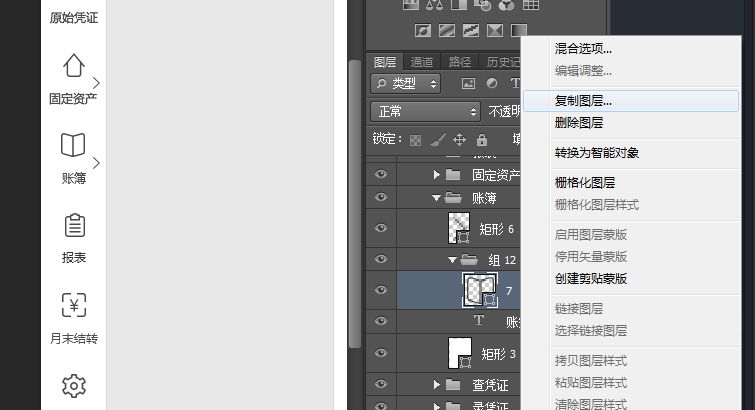Collapse the 组 12 layer group

453,260
